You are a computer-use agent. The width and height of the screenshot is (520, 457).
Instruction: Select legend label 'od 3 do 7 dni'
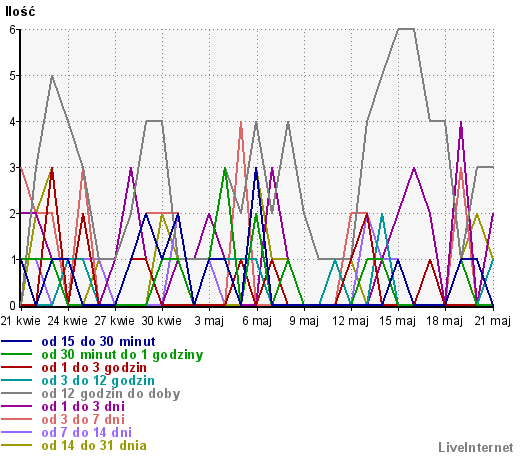click(x=83, y=420)
